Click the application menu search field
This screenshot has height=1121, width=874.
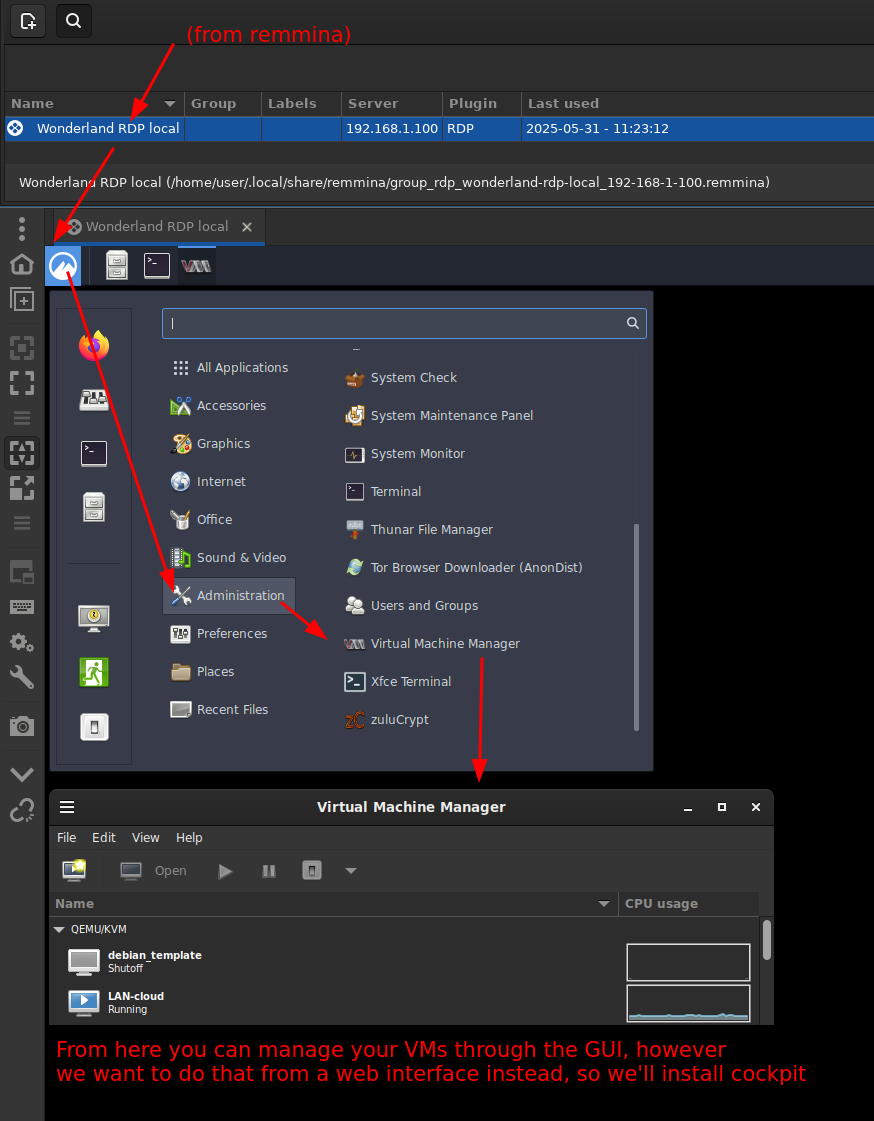(x=404, y=323)
